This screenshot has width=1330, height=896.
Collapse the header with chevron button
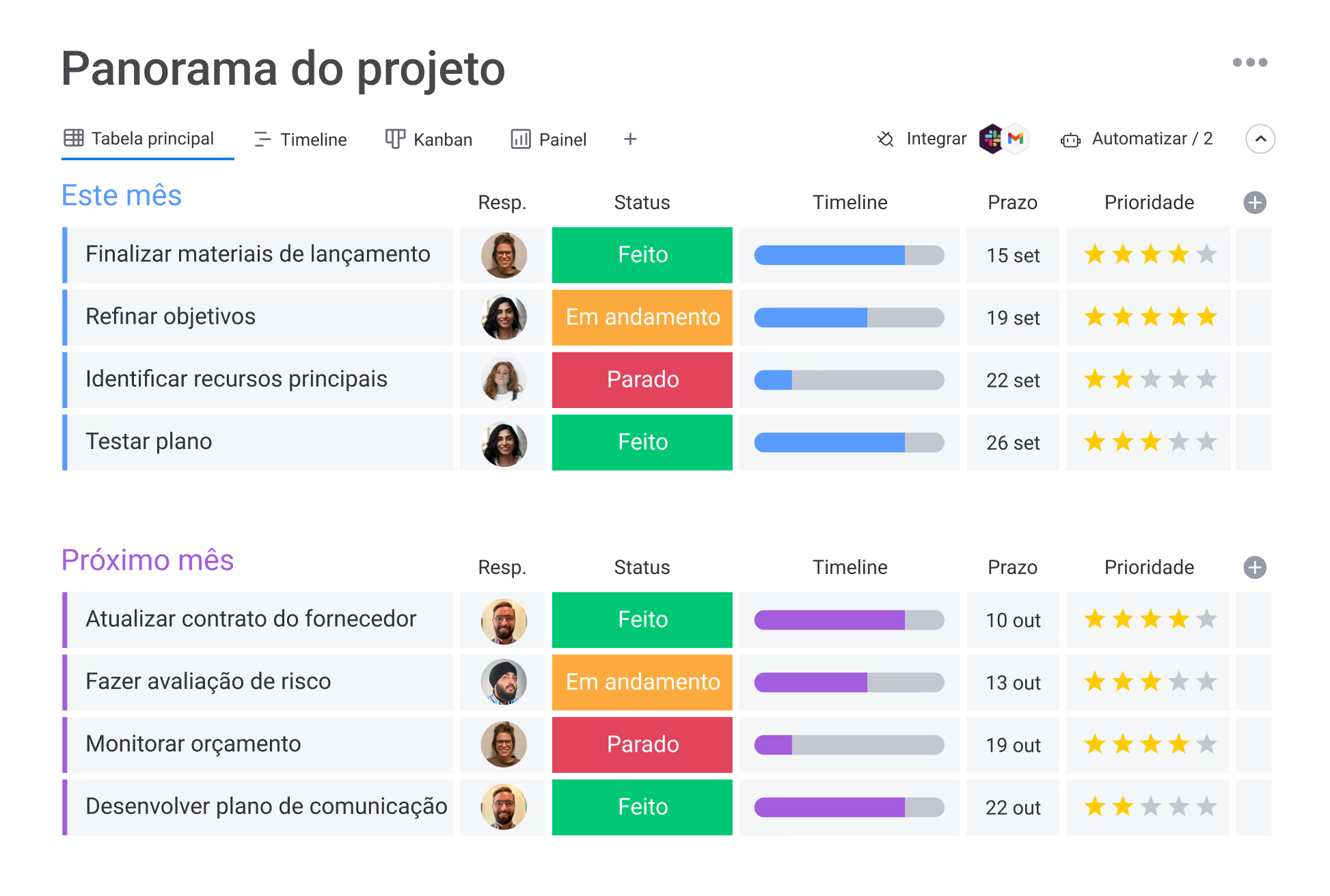(1260, 139)
